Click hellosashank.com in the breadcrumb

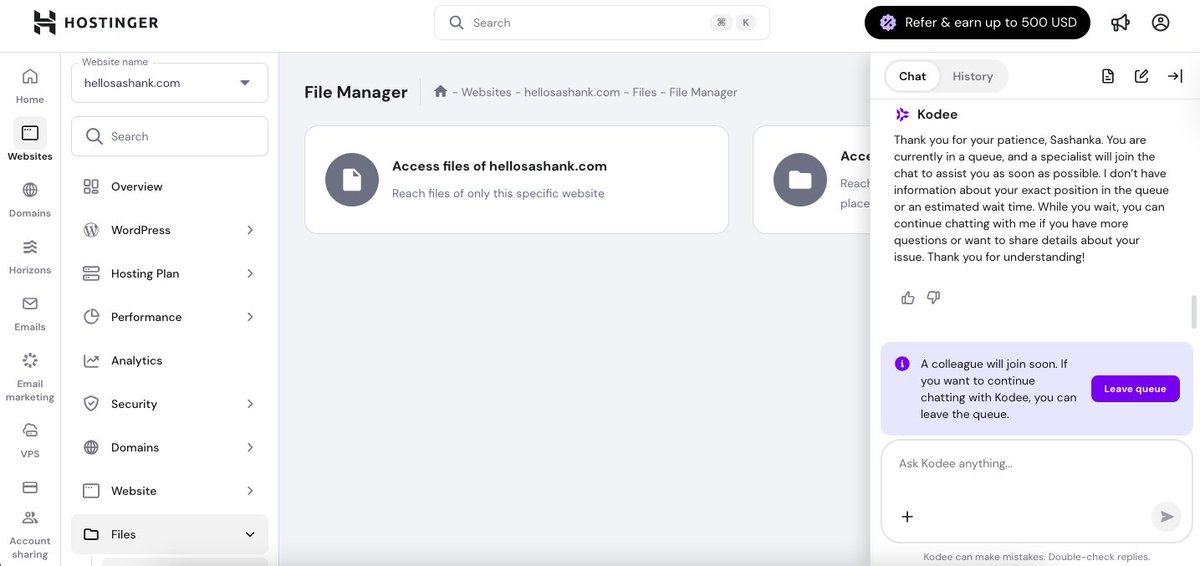pyautogui.click(x=572, y=92)
